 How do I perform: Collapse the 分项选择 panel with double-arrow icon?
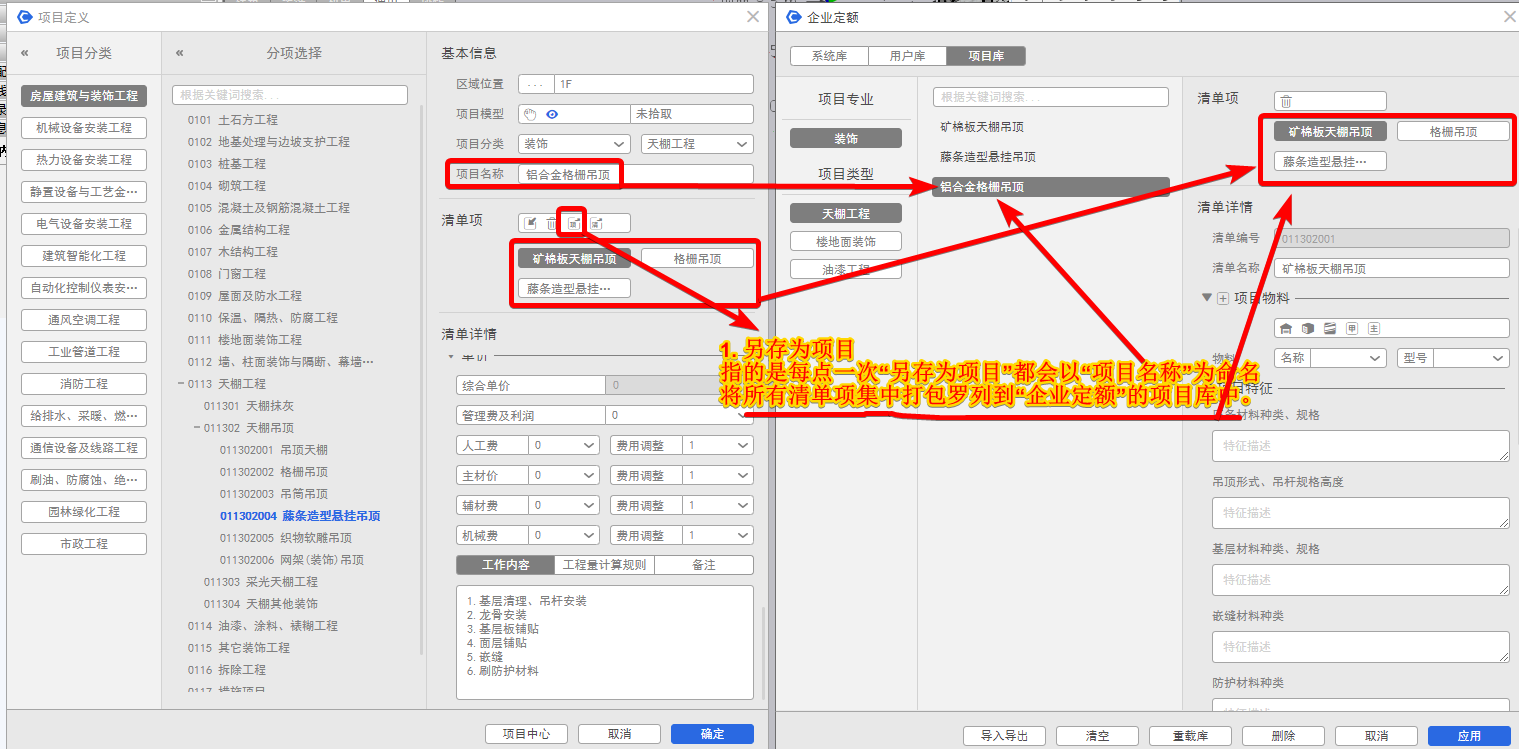pyautogui.click(x=179, y=53)
